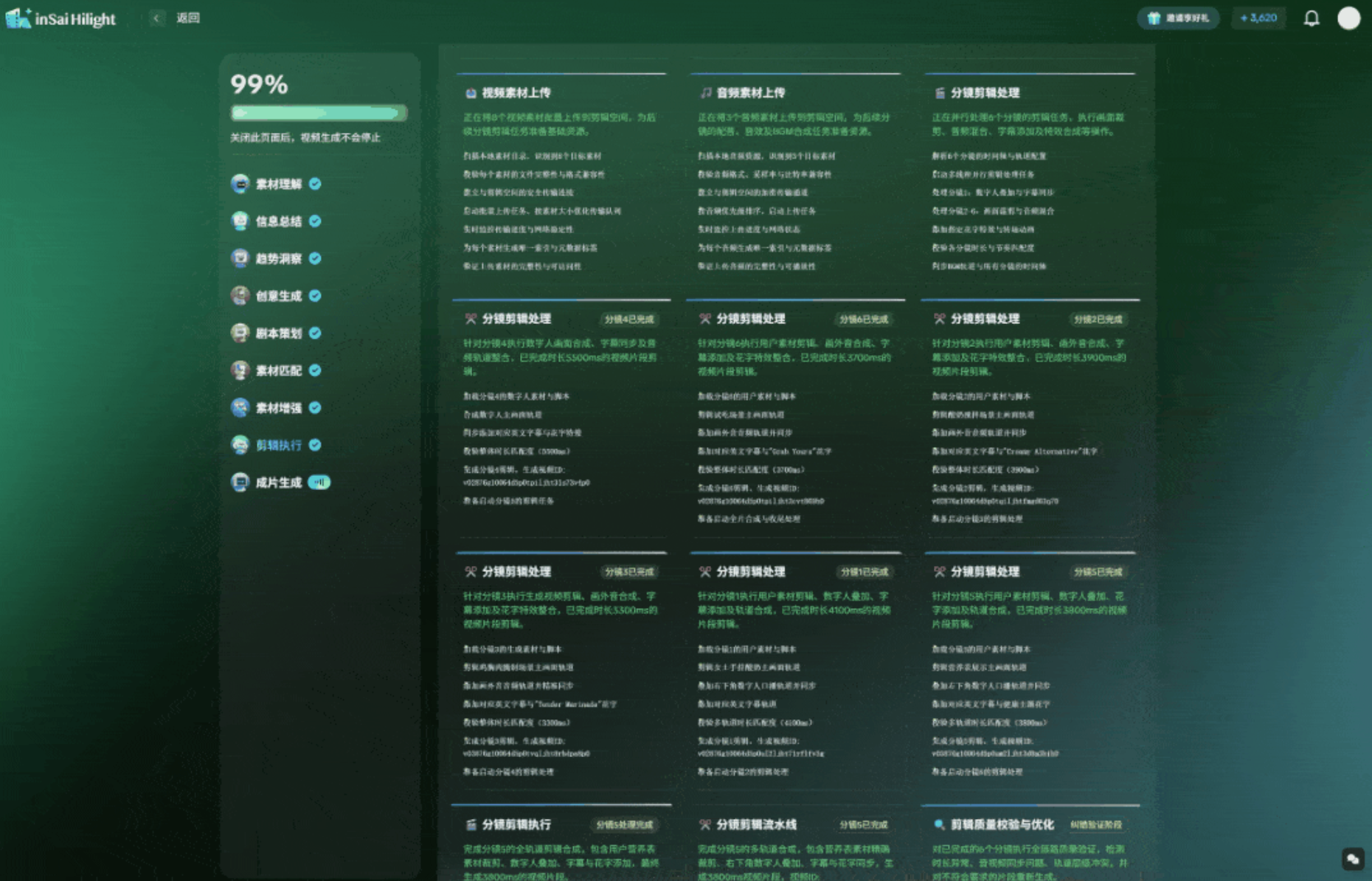Open the user profile avatar
1372x881 pixels.
[x=1348, y=18]
